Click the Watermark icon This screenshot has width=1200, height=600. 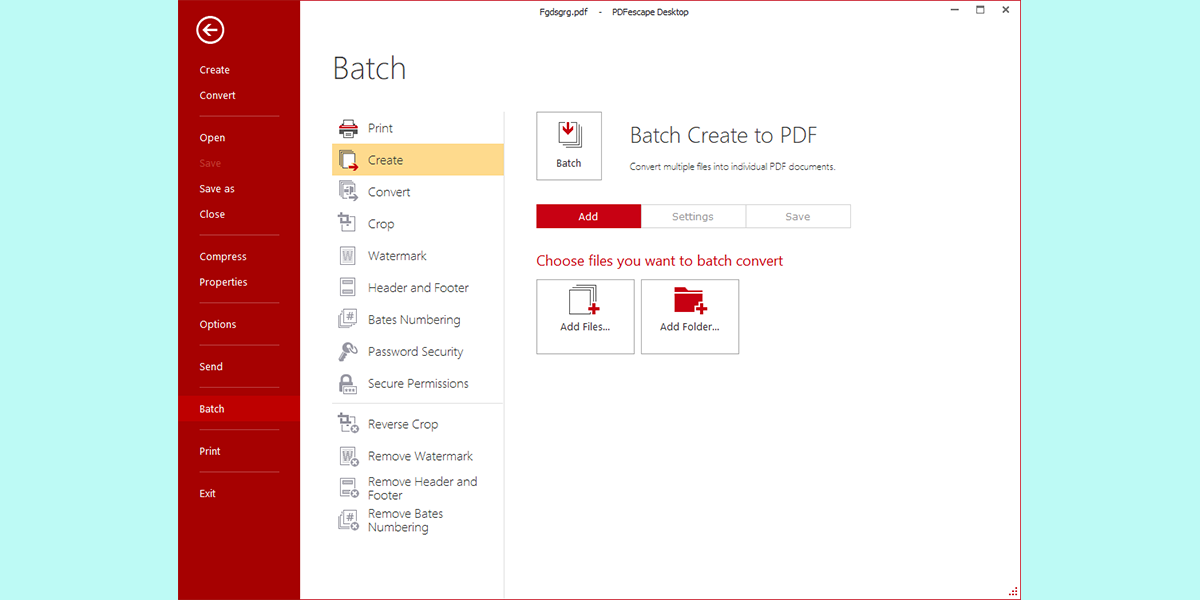pyautogui.click(x=348, y=256)
